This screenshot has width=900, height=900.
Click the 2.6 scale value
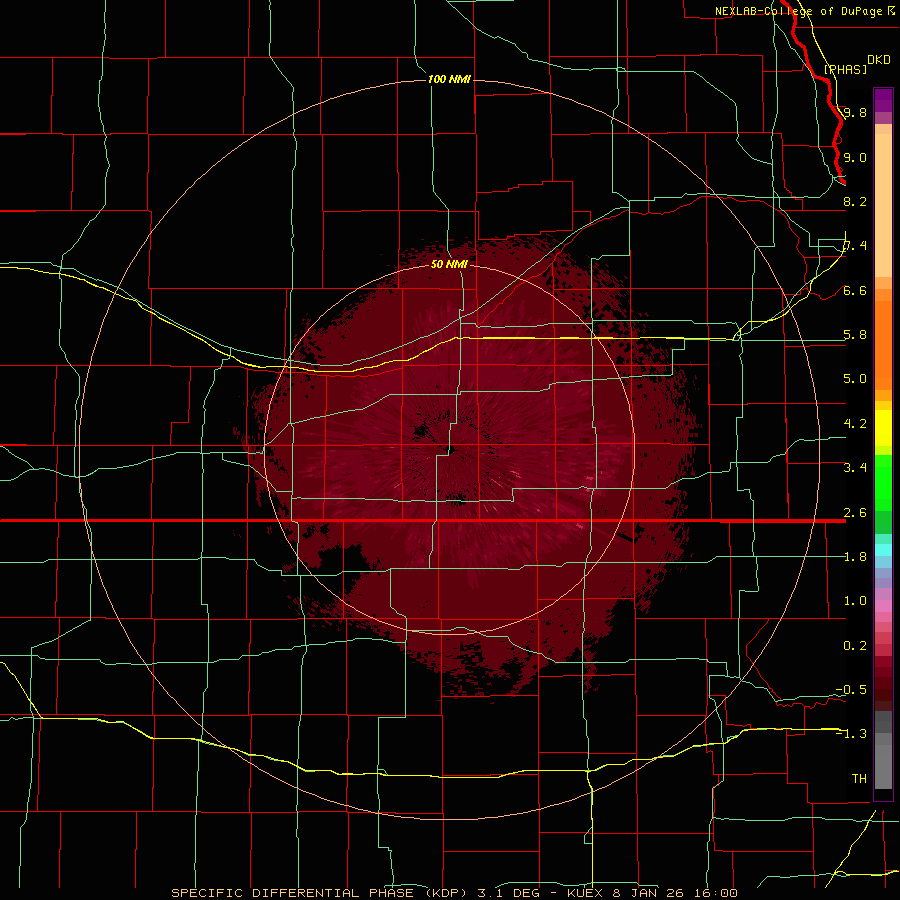[855, 513]
